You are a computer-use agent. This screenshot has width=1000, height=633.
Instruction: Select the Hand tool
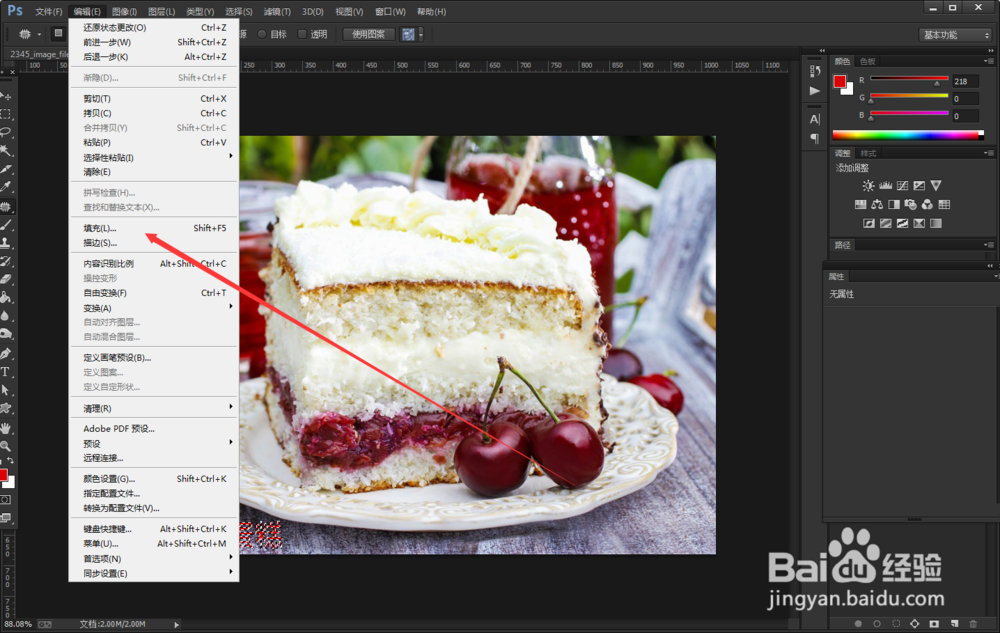click(x=6, y=428)
